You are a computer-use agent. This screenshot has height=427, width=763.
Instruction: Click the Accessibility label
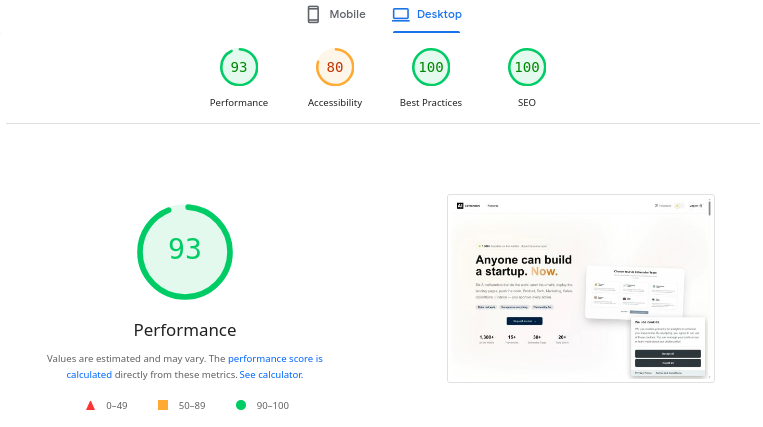(335, 103)
